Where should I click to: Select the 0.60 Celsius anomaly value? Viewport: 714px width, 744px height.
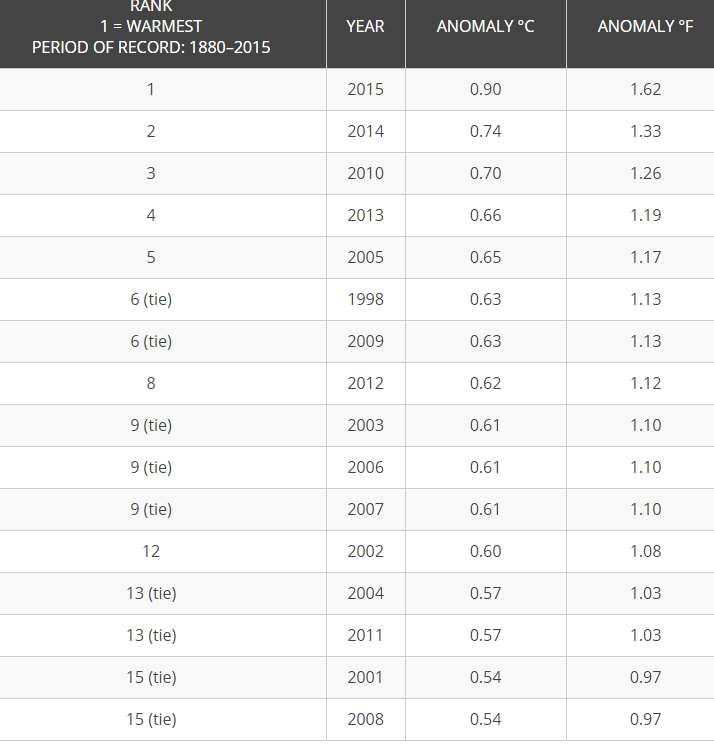pyautogui.click(x=485, y=551)
